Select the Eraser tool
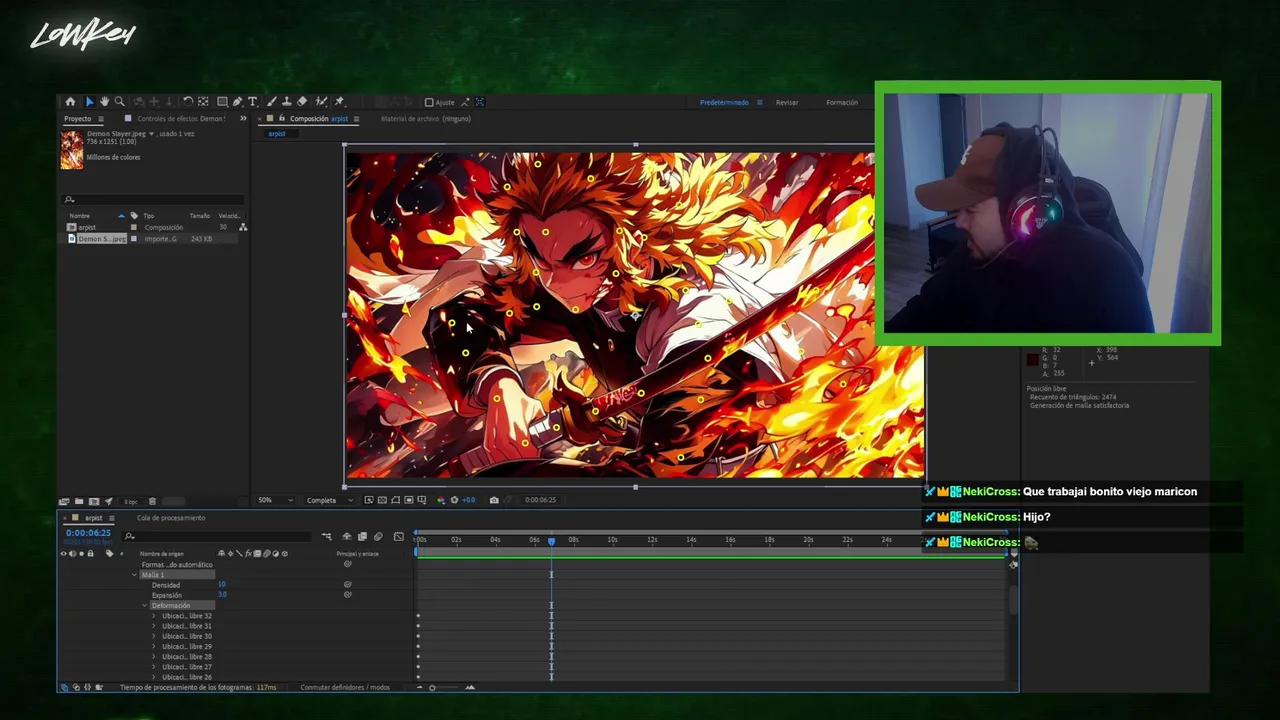The image size is (1280, 720). pos(302,101)
